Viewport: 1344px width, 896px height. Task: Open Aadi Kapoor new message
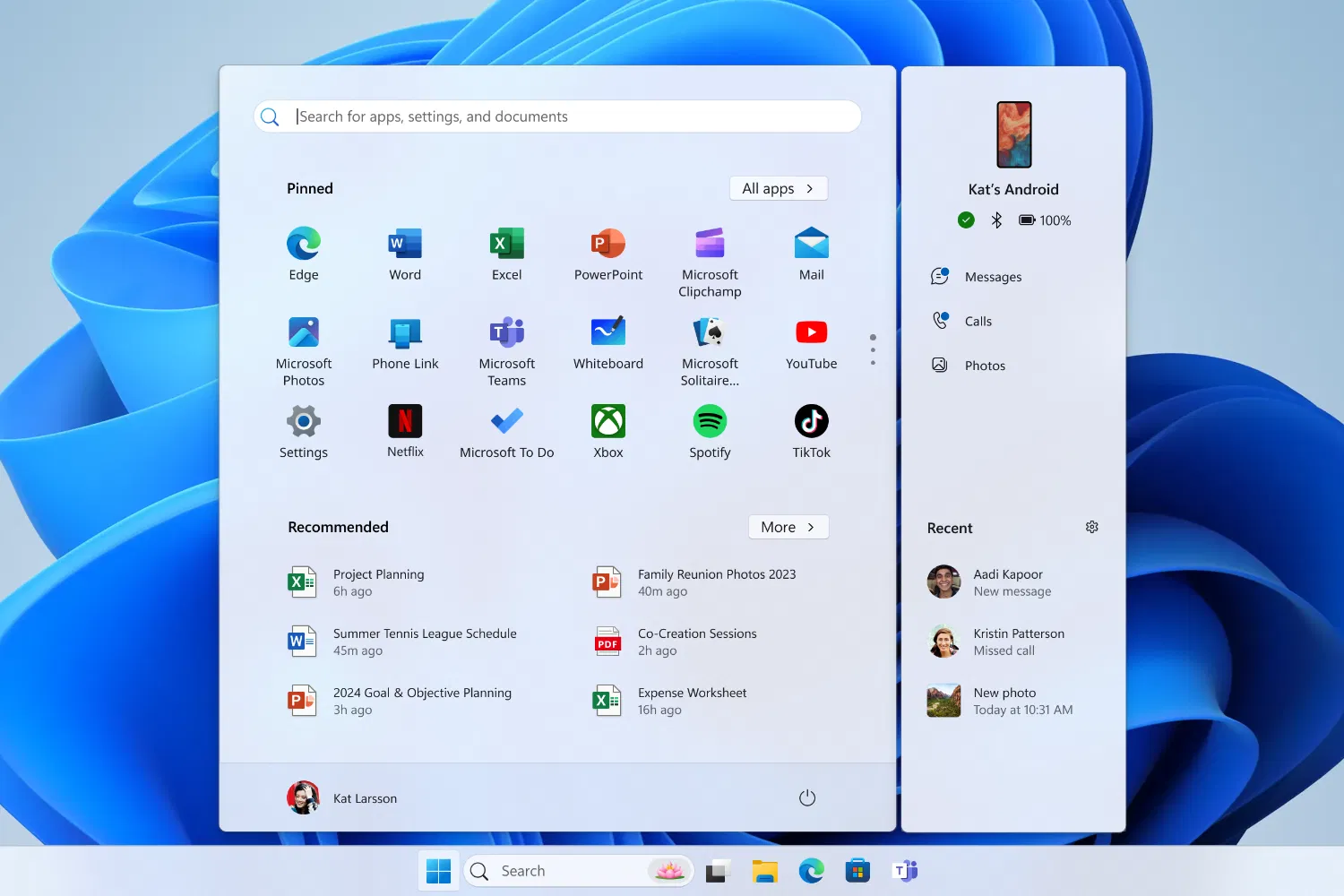click(989, 582)
